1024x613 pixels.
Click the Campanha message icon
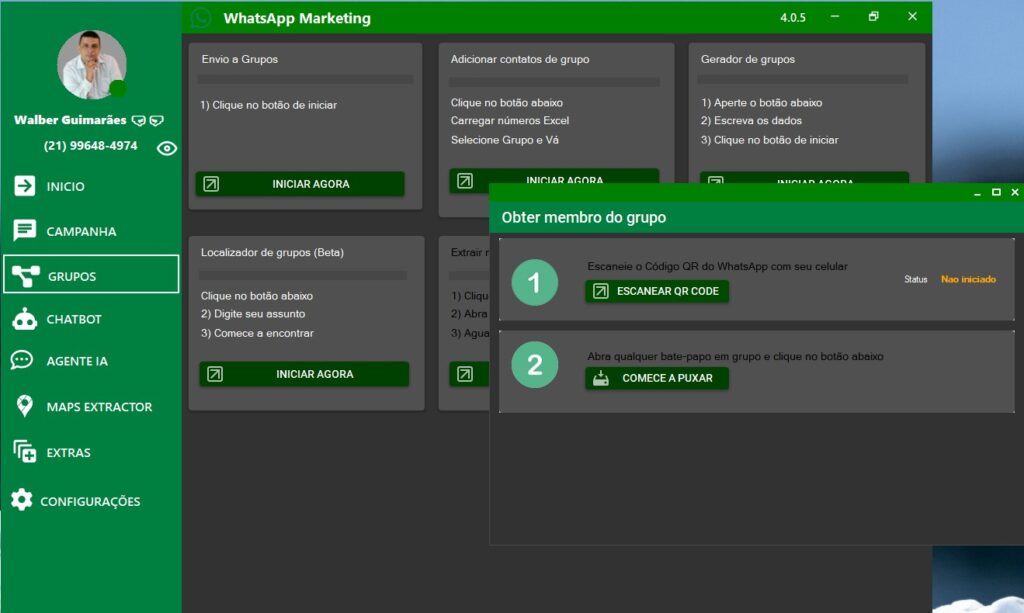(24, 231)
